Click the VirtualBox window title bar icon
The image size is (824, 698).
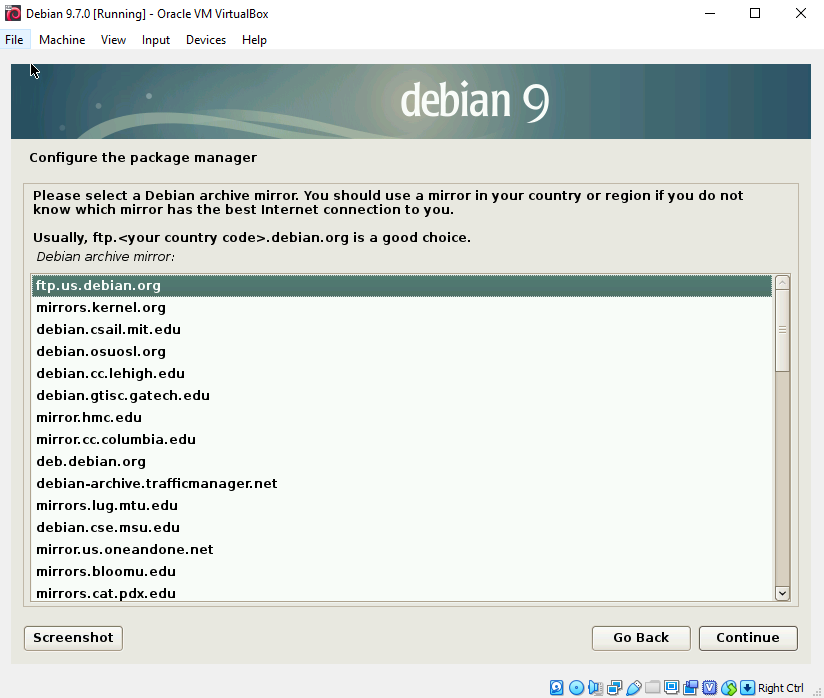tap(13, 13)
